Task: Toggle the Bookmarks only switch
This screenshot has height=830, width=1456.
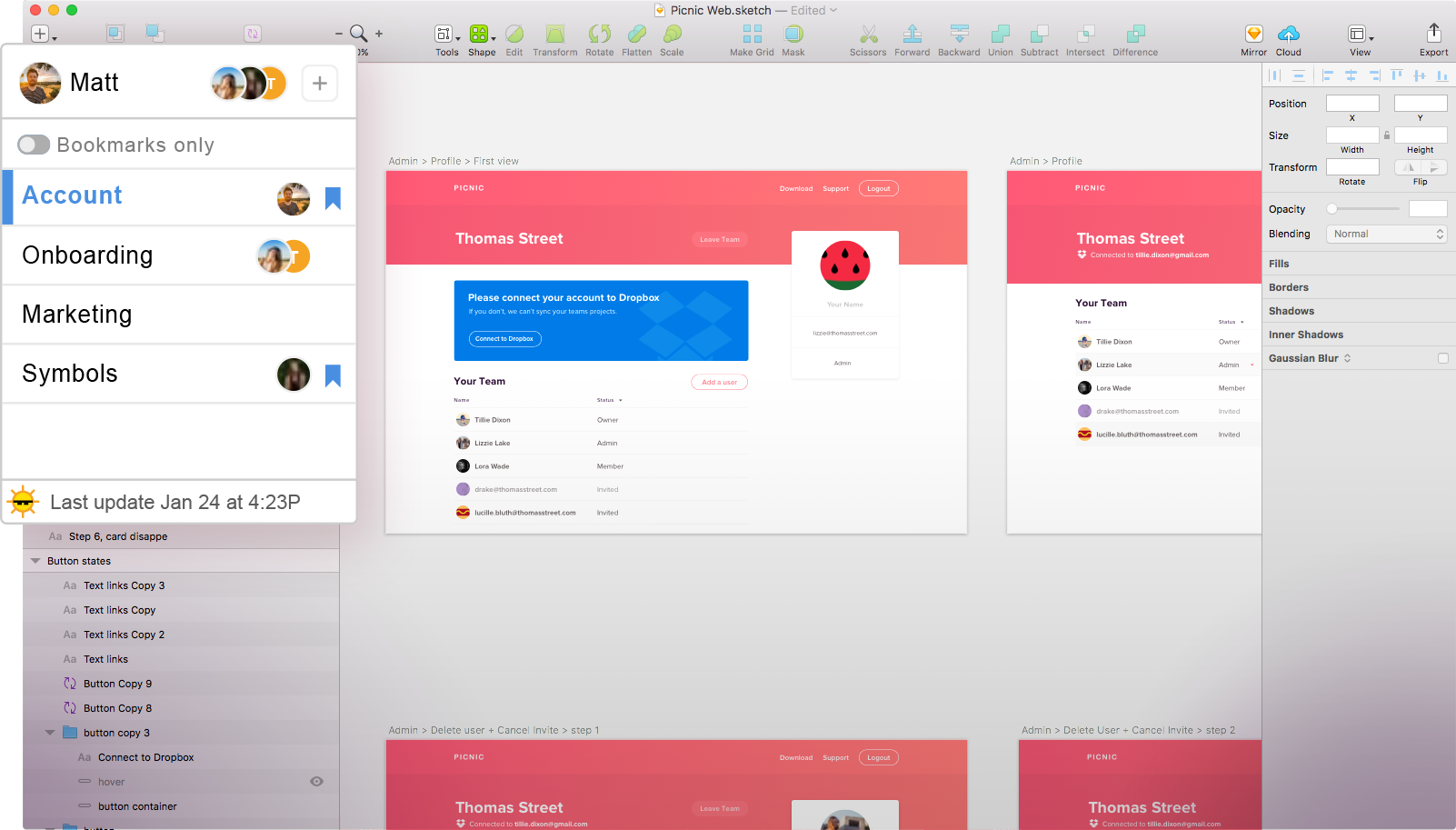Action: pyautogui.click(x=34, y=145)
